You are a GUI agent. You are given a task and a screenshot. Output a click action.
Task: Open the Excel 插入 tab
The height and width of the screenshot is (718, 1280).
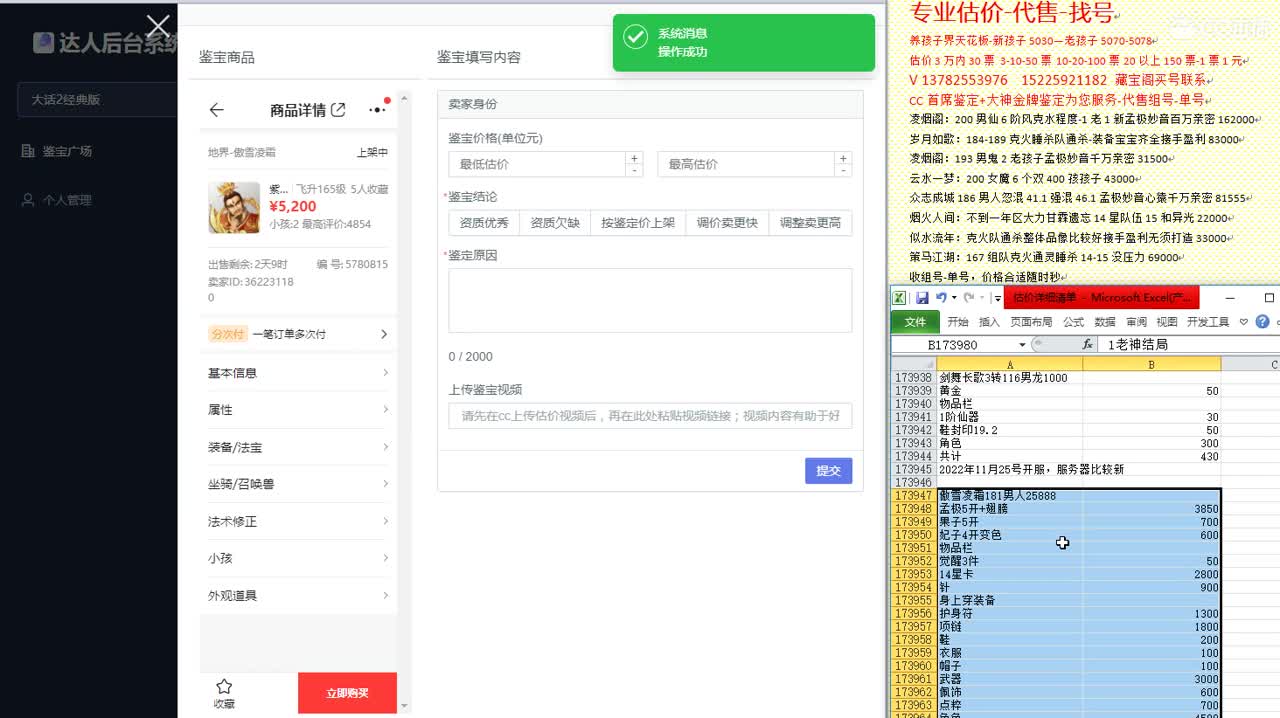point(989,322)
